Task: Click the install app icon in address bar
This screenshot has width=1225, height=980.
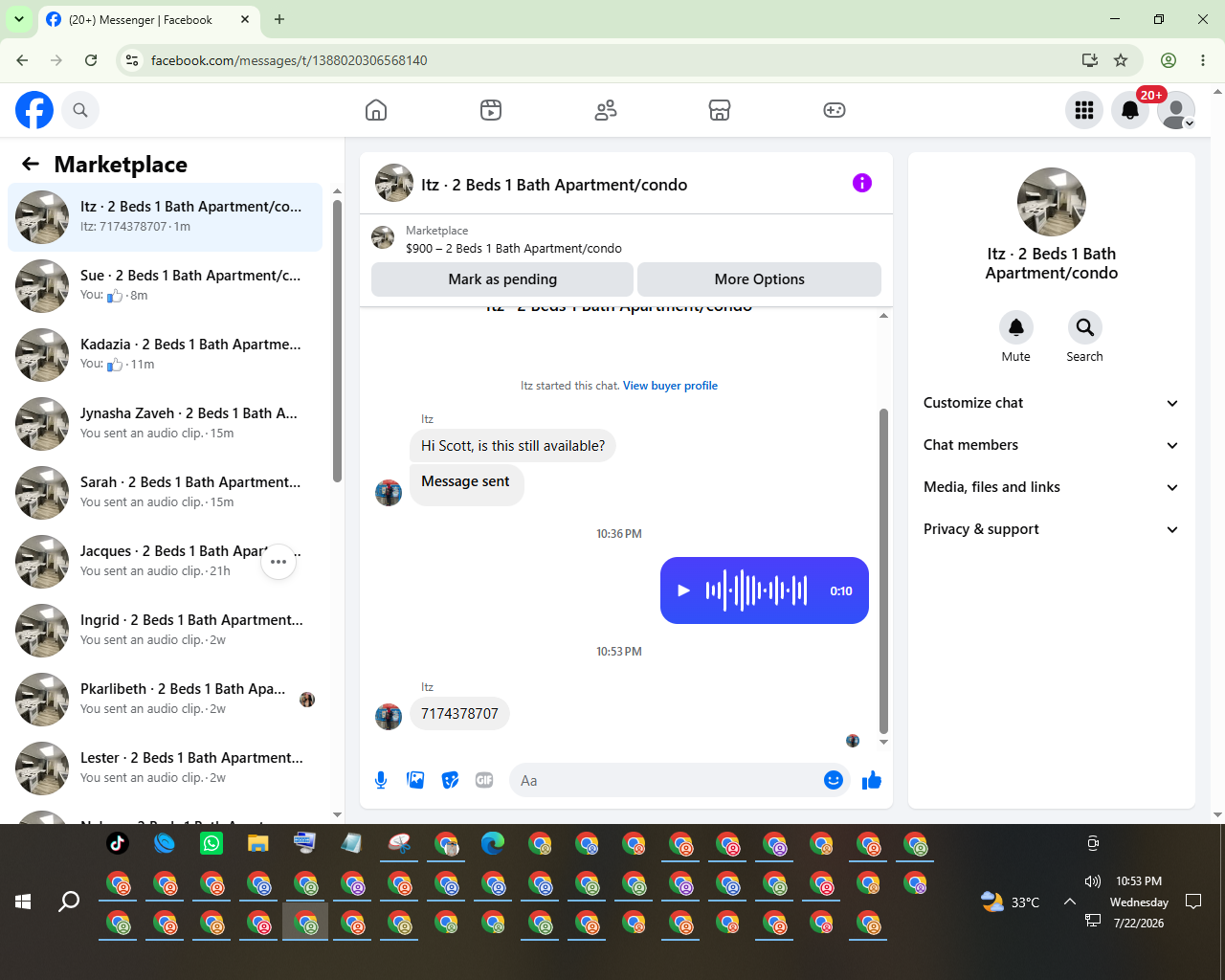Action: click(x=1089, y=60)
